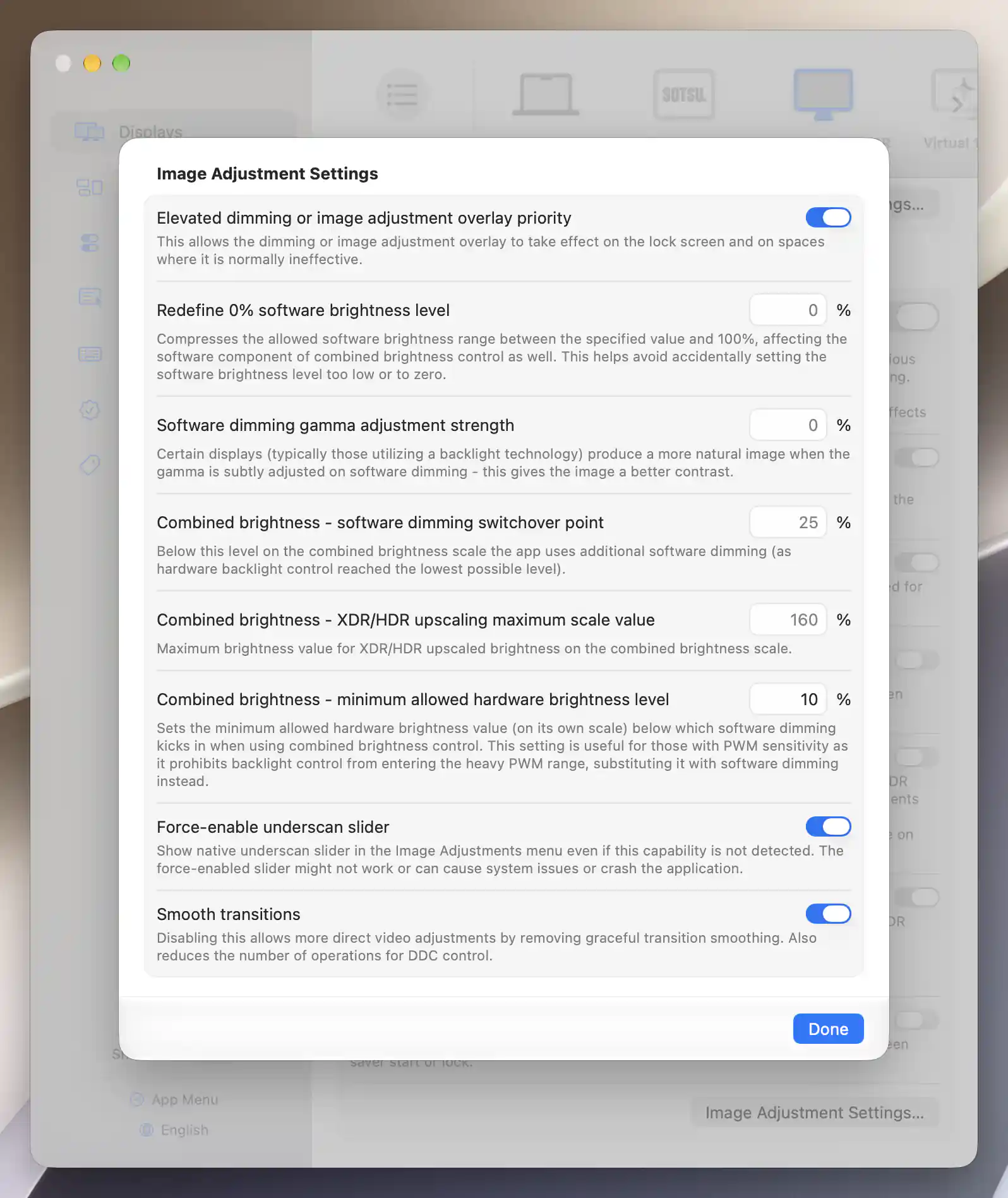Image resolution: width=1008 pixels, height=1198 pixels.
Task: Click the chevron to show more displays
Action: point(957,104)
